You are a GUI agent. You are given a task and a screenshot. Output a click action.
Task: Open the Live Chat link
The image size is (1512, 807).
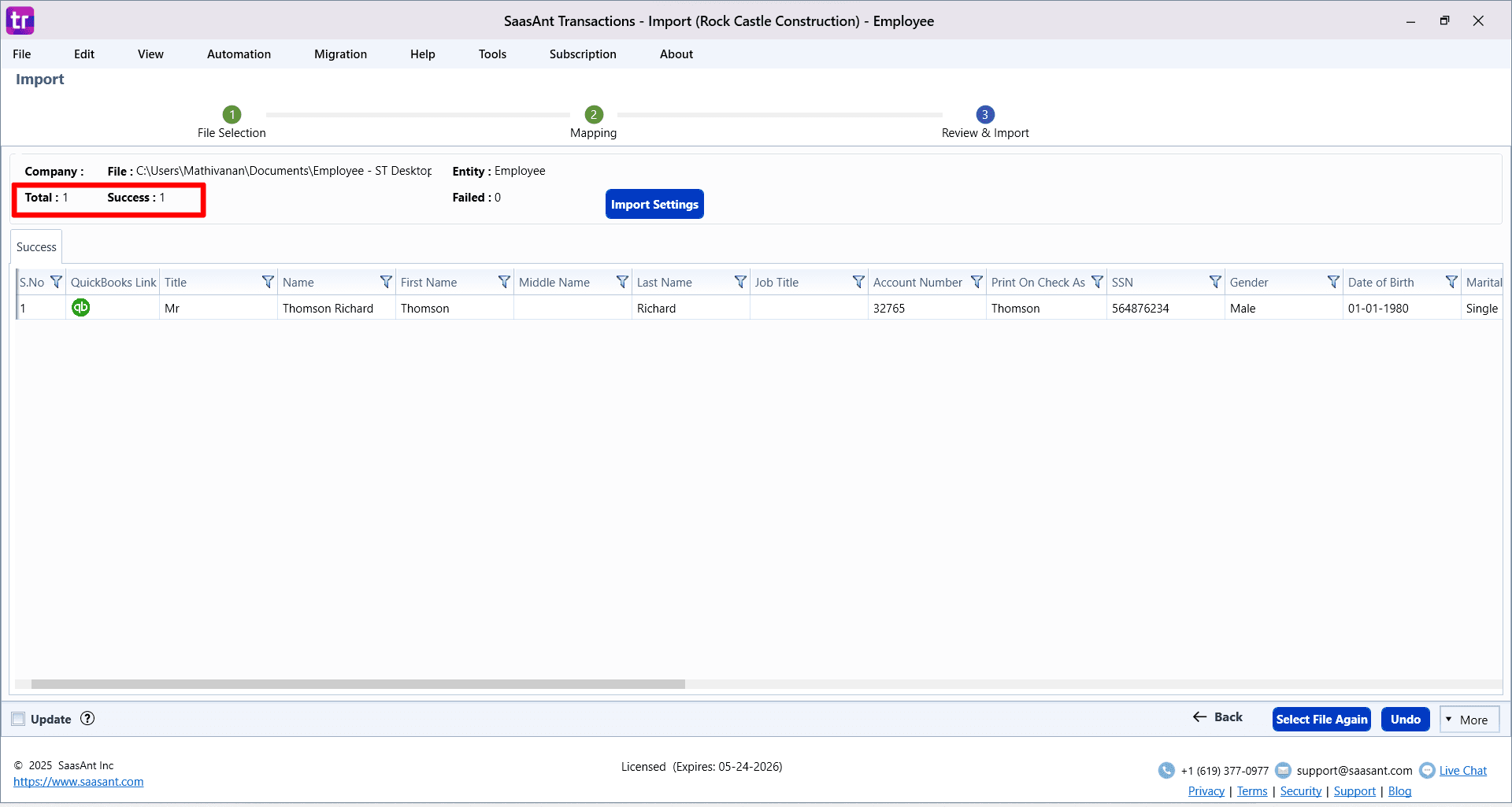tap(1462, 771)
